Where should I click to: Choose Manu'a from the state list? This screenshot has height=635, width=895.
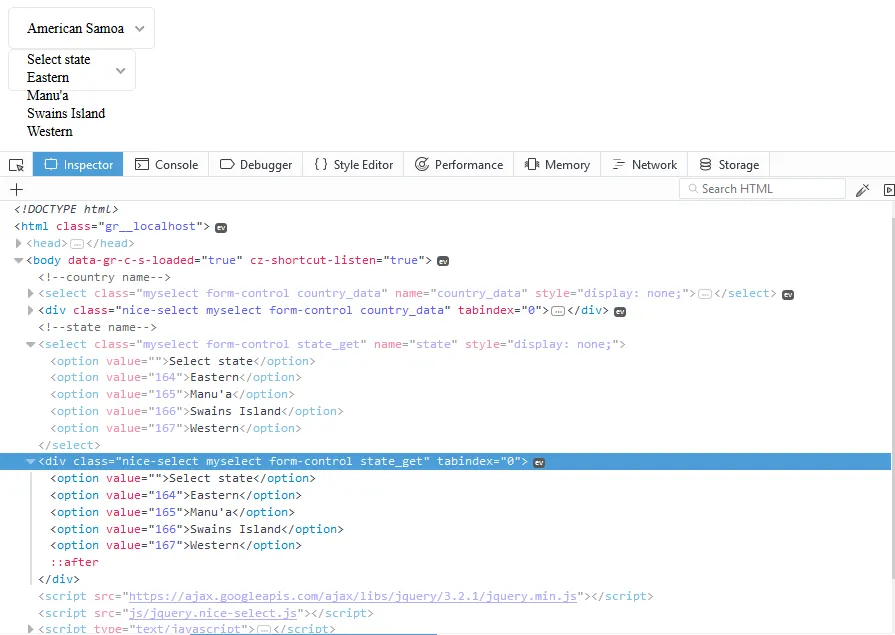(47, 95)
